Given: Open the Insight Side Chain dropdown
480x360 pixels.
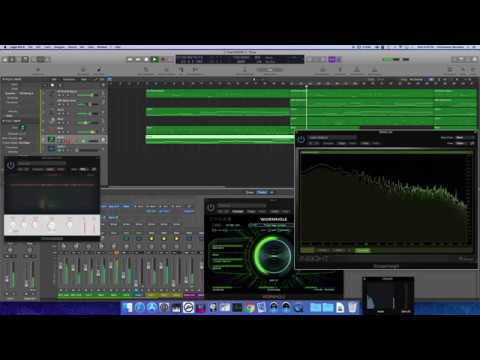Looking at the screenshot, I should (x=464, y=137).
